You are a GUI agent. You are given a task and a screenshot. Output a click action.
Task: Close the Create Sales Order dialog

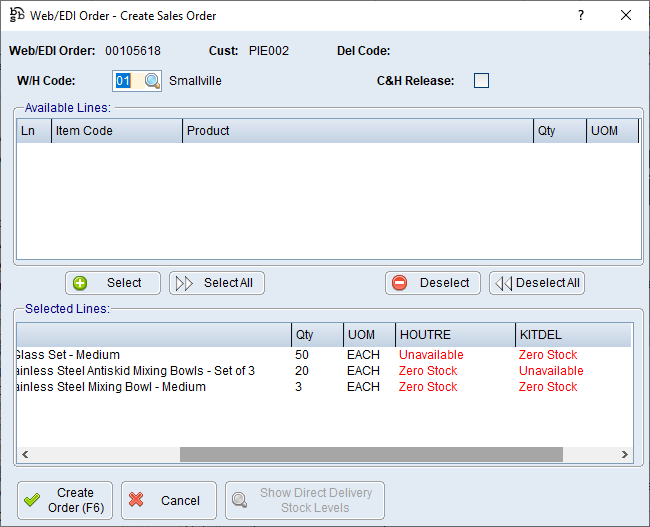click(626, 16)
